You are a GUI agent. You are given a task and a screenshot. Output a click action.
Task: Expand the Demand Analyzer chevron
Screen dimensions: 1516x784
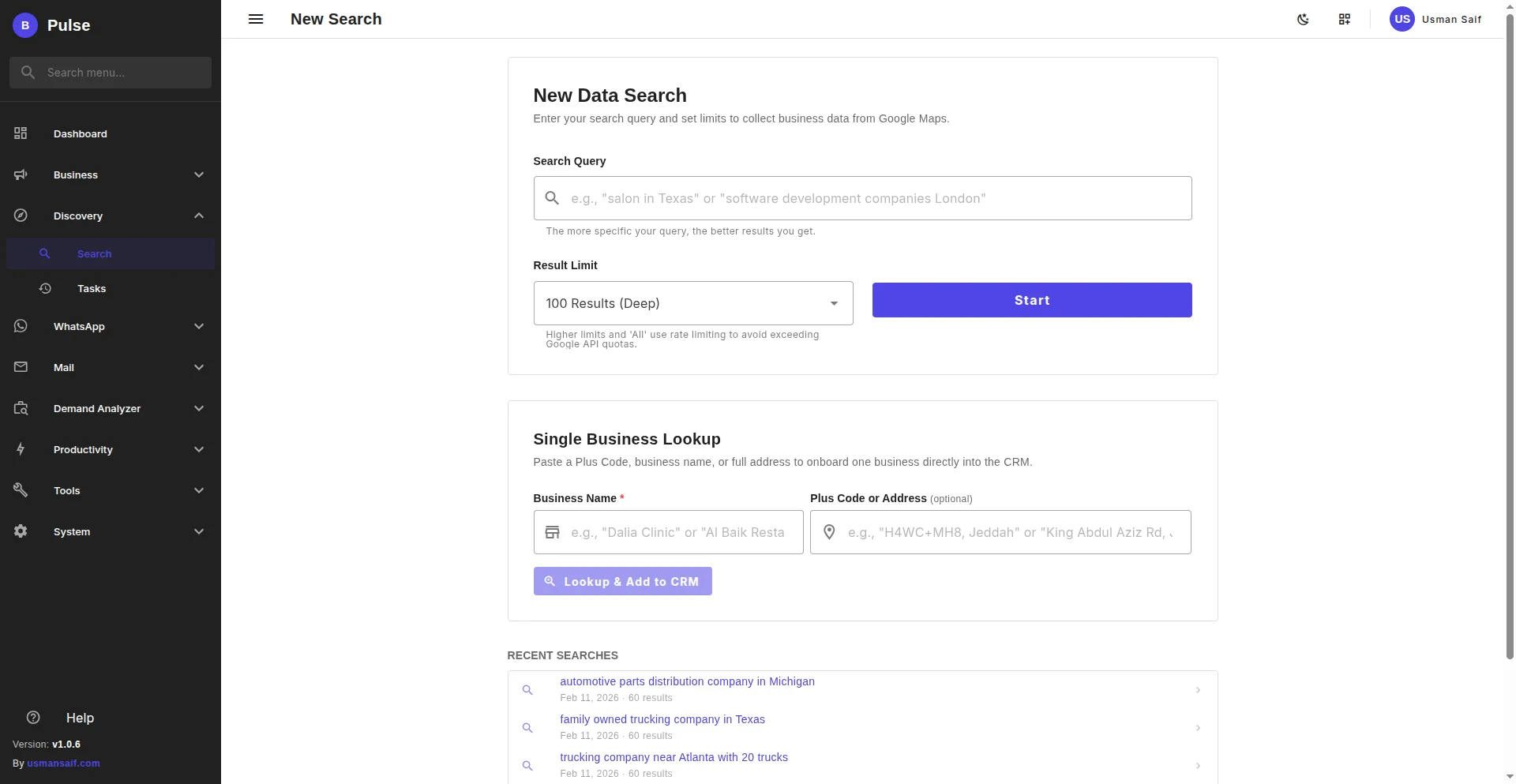[199, 408]
